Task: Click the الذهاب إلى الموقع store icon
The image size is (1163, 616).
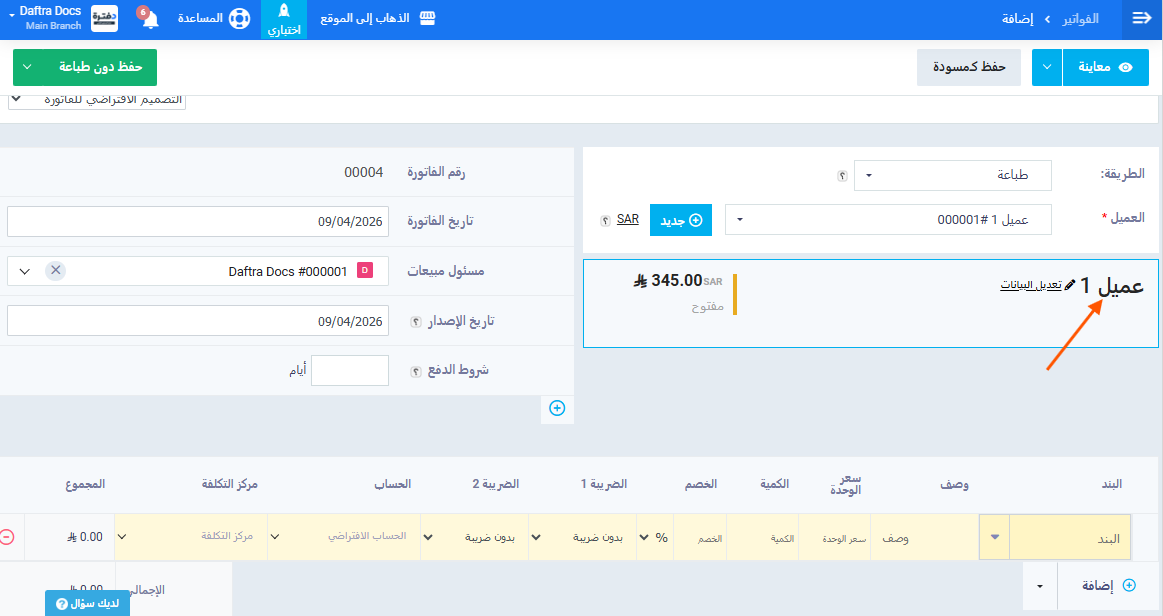Action: click(x=428, y=19)
